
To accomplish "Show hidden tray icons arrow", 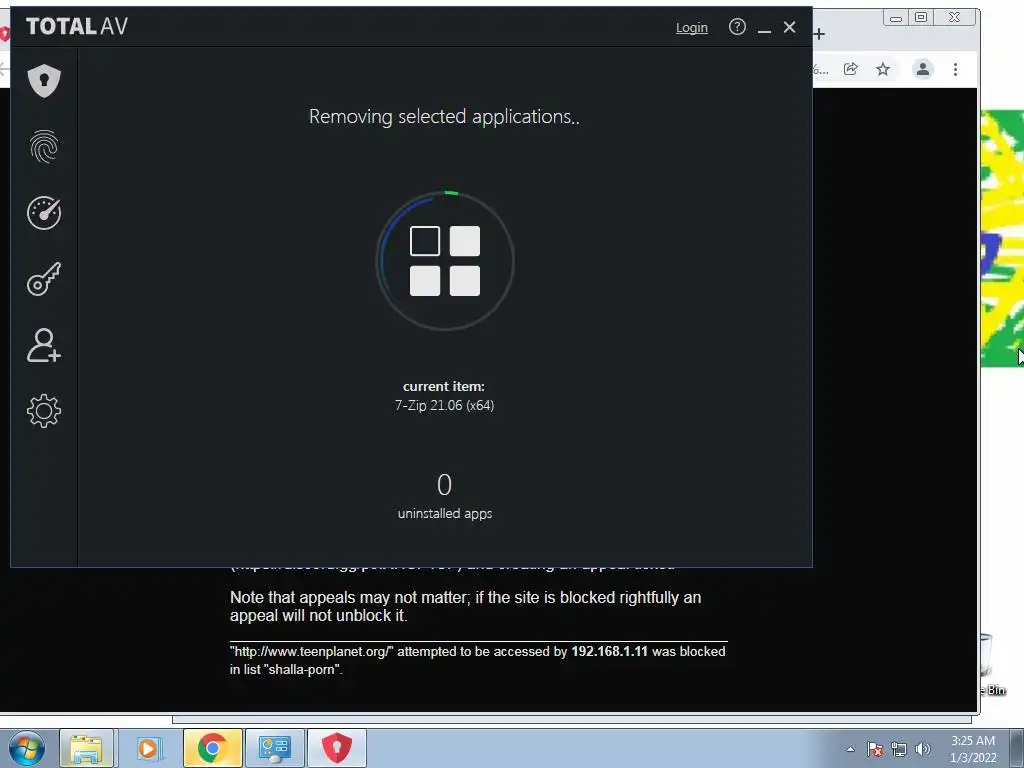I will pos(850,749).
